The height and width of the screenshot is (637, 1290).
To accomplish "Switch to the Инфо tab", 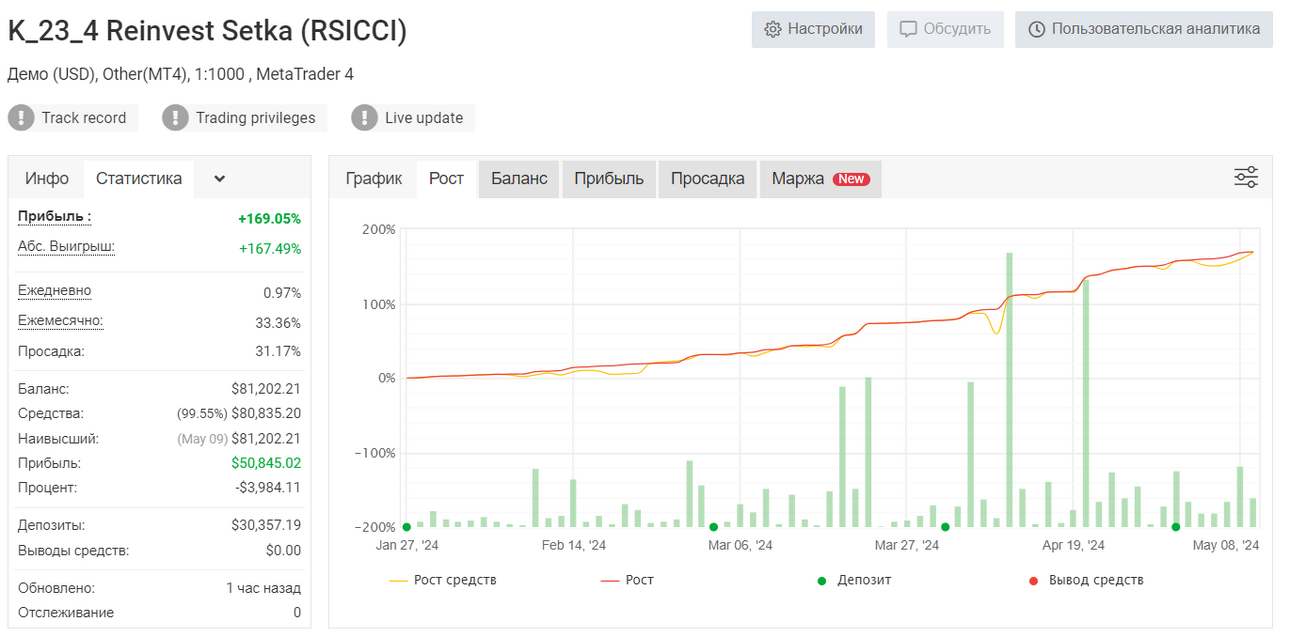I will 47,178.
